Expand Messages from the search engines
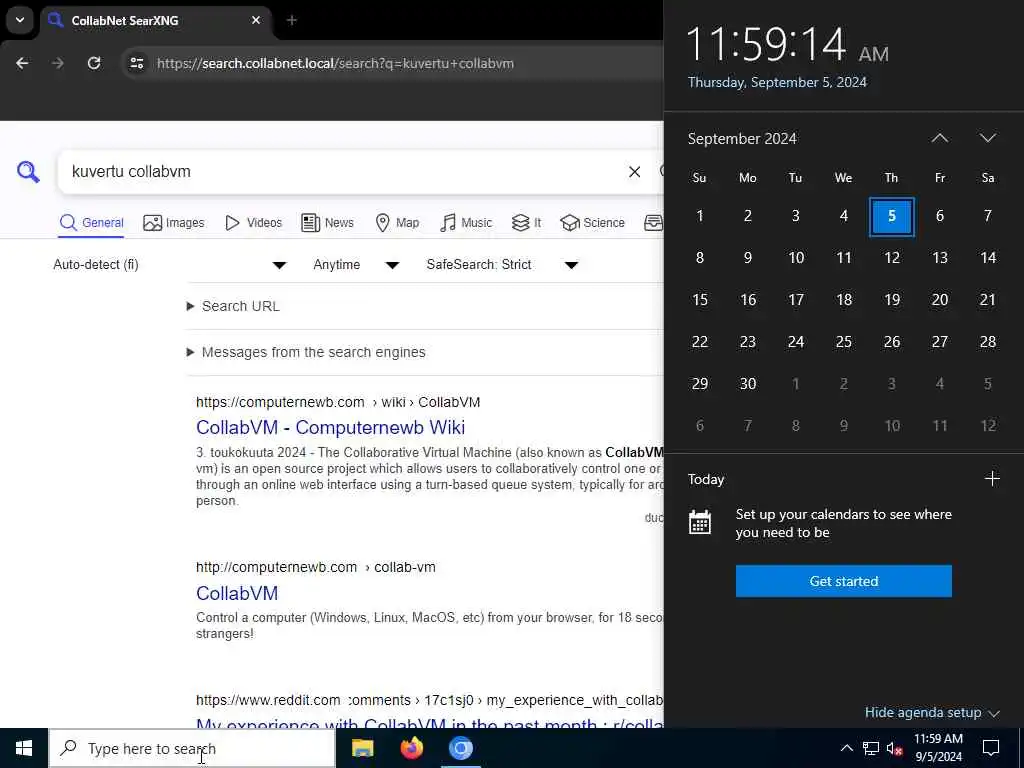 pyautogui.click(x=306, y=352)
